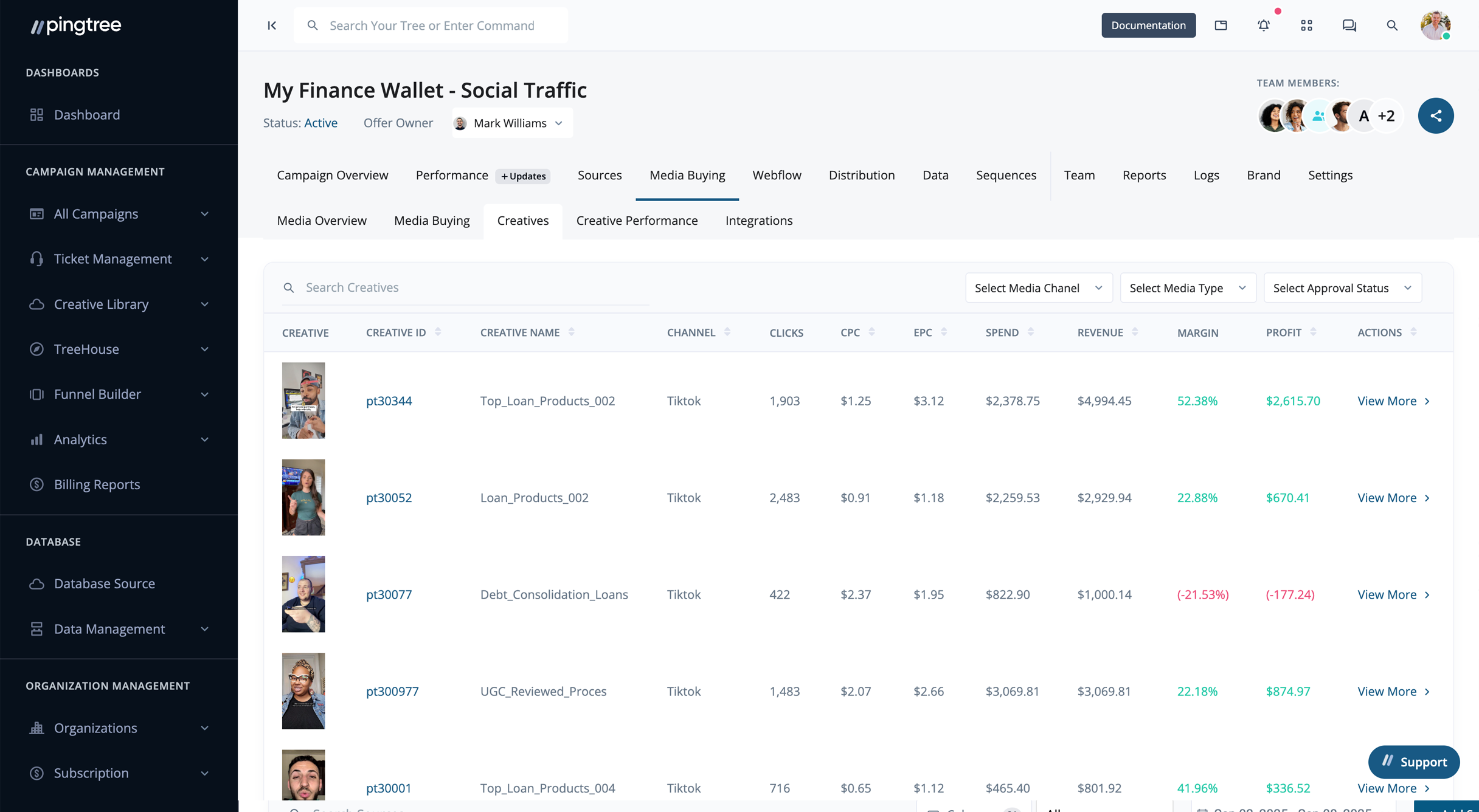Open Billing Reports in sidebar

[97, 484]
